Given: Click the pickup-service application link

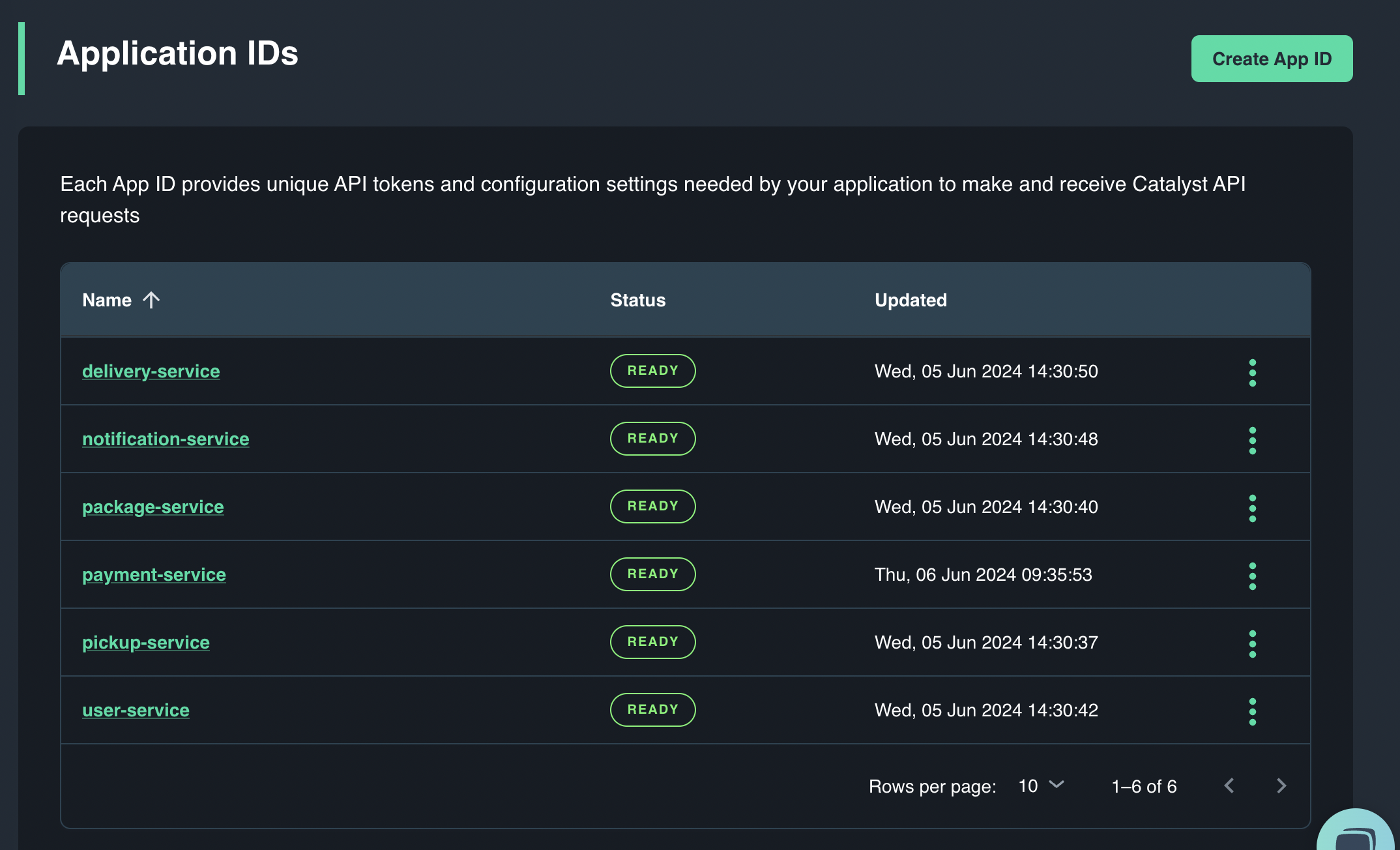Looking at the screenshot, I should click(145, 642).
